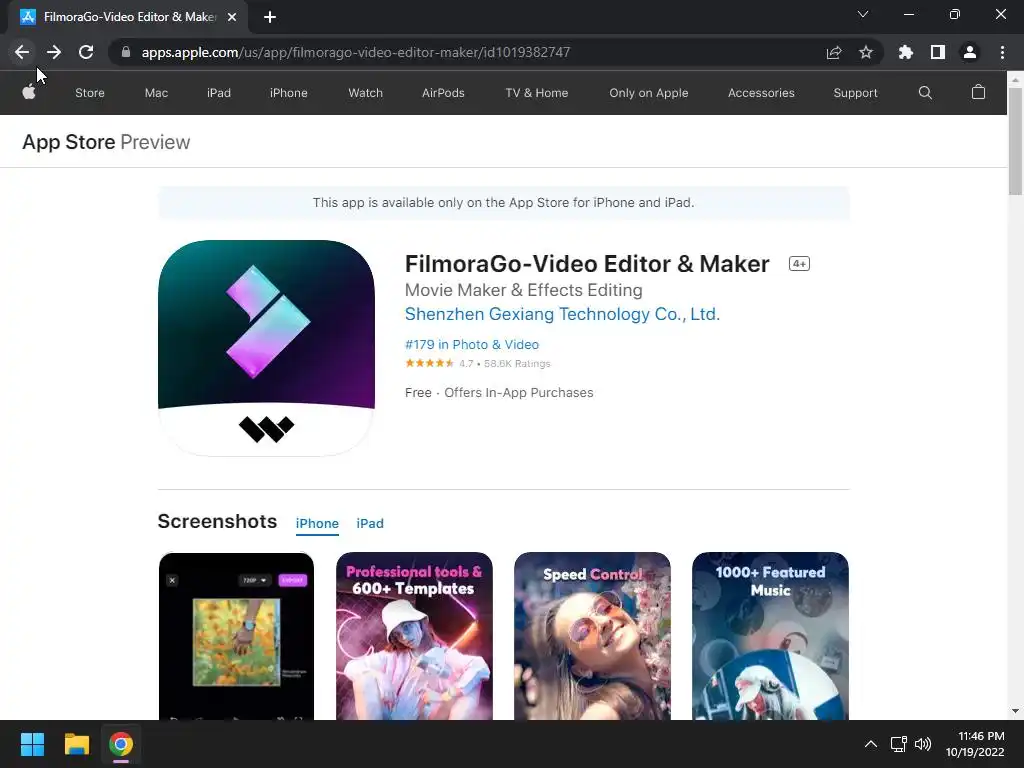Share this page from address bar
This screenshot has width=1024, height=768.
click(x=833, y=52)
